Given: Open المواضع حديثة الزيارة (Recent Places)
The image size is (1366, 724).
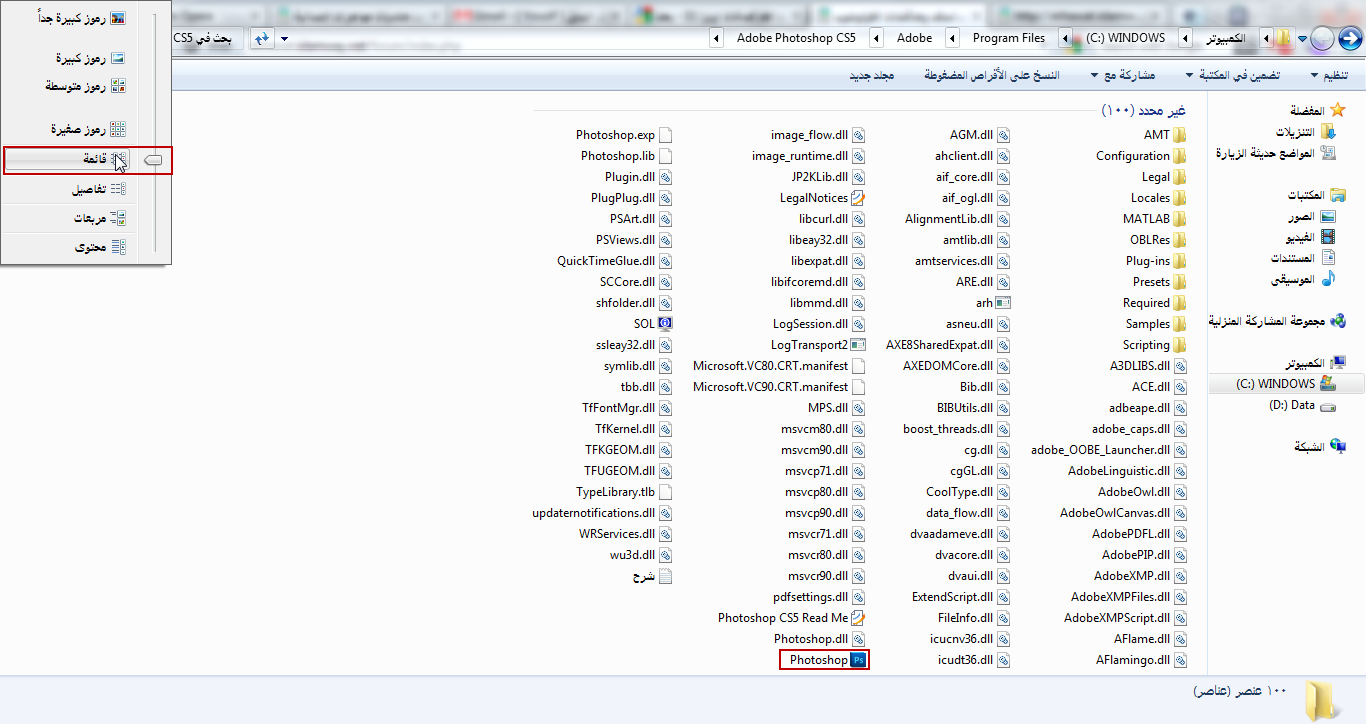Looking at the screenshot, I should (x=1275, y=153).
